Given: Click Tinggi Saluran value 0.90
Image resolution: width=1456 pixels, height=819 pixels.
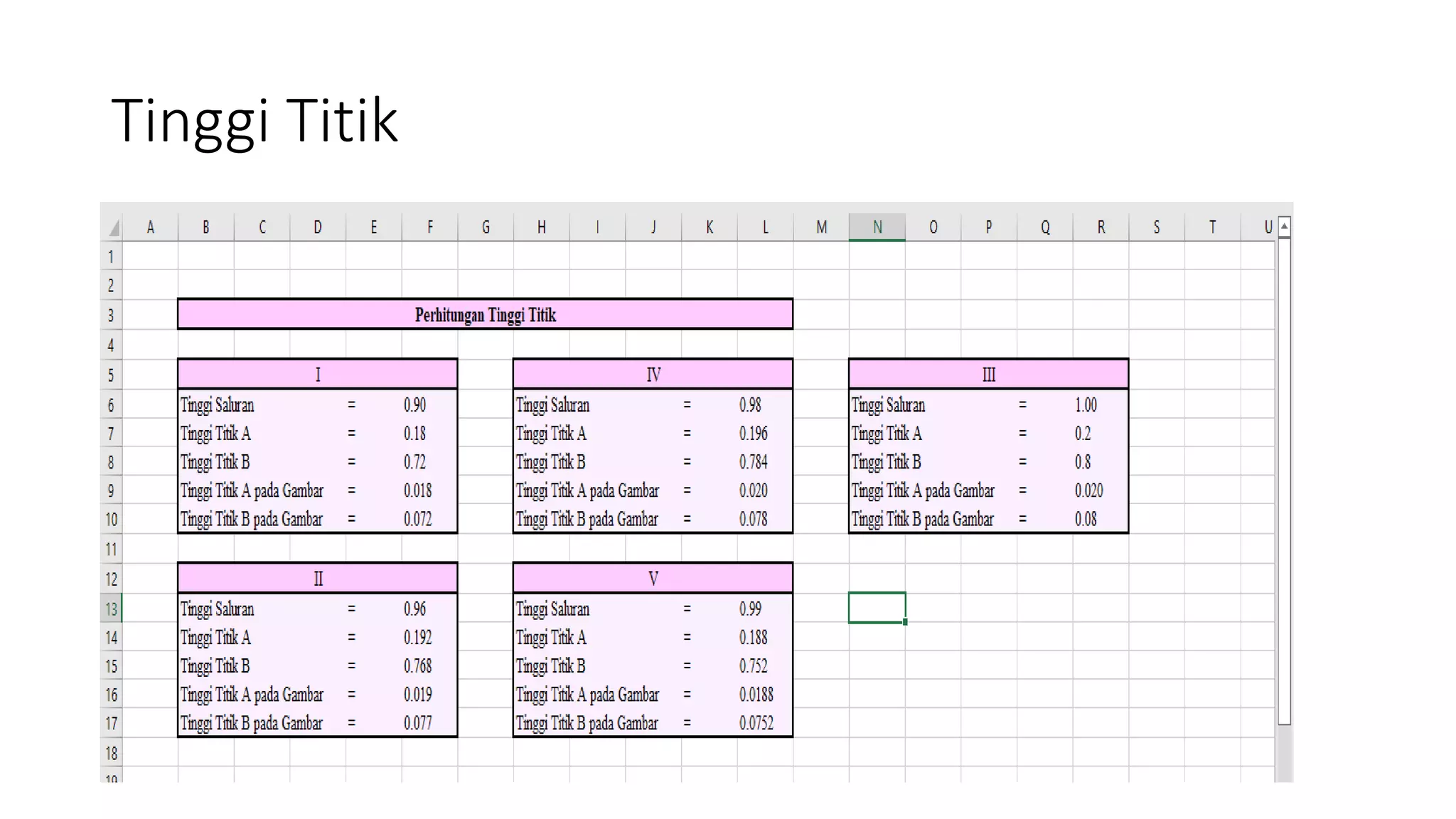Looking at the screenshot, I should point(415,405).
